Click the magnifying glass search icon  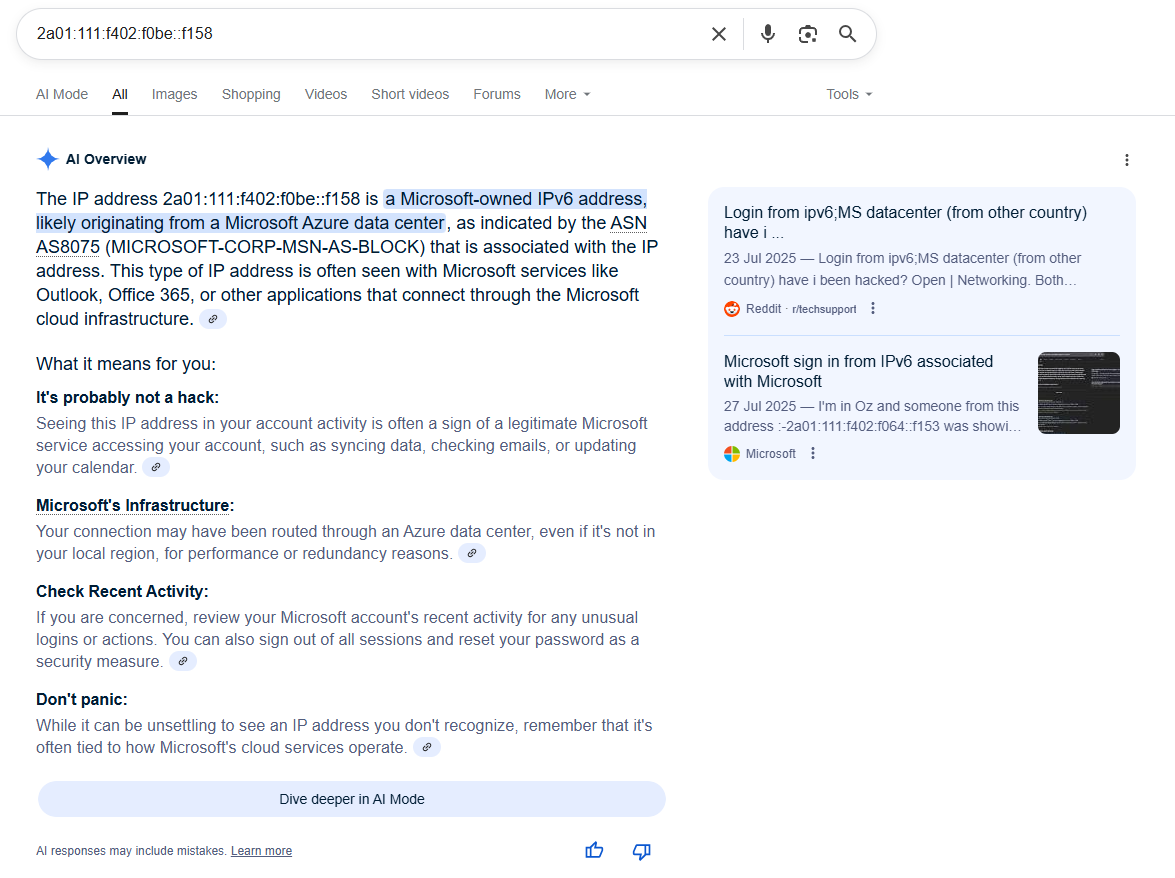coord(848,34)
